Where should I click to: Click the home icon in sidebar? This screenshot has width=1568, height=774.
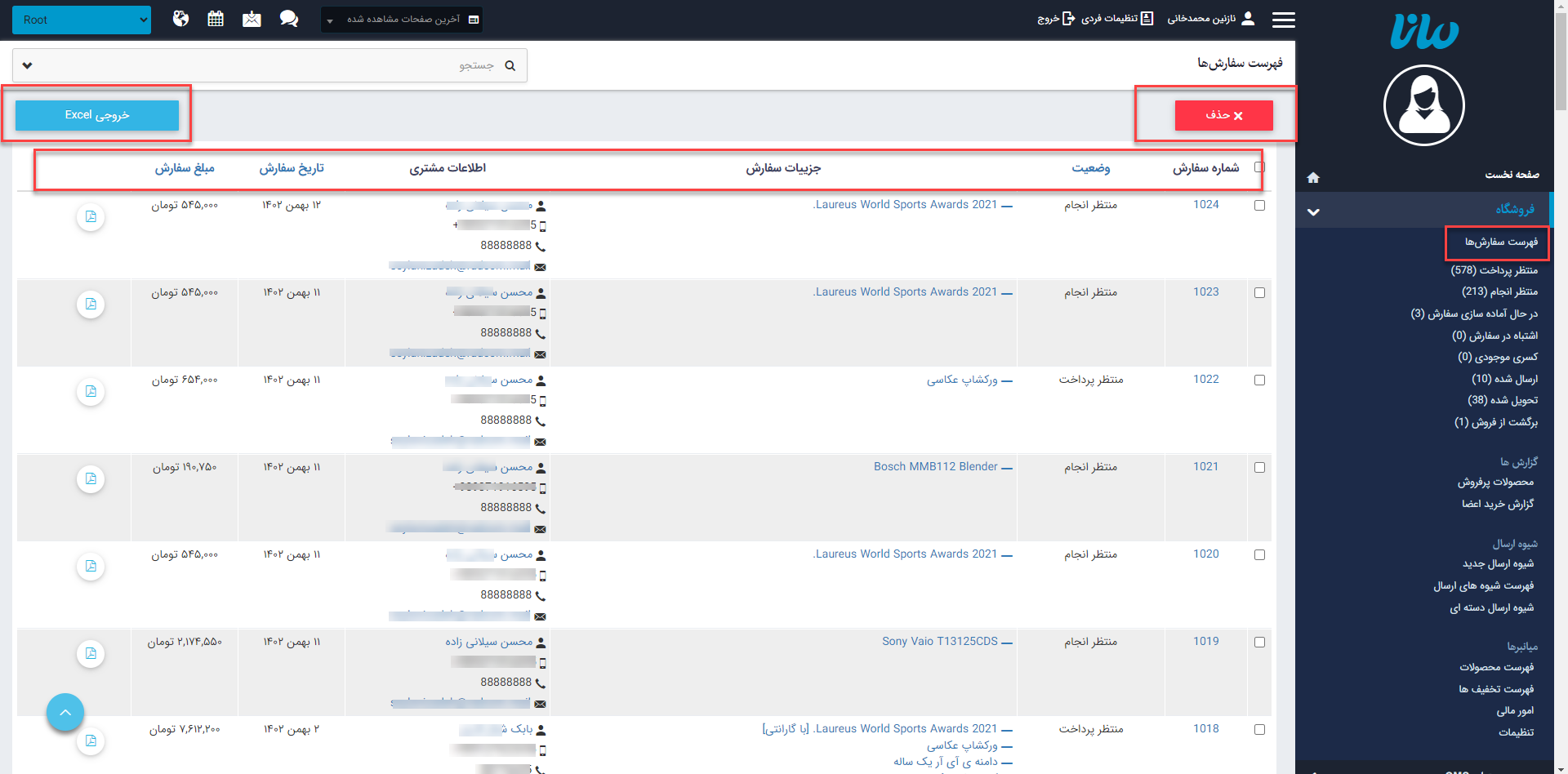point(1313,177)
